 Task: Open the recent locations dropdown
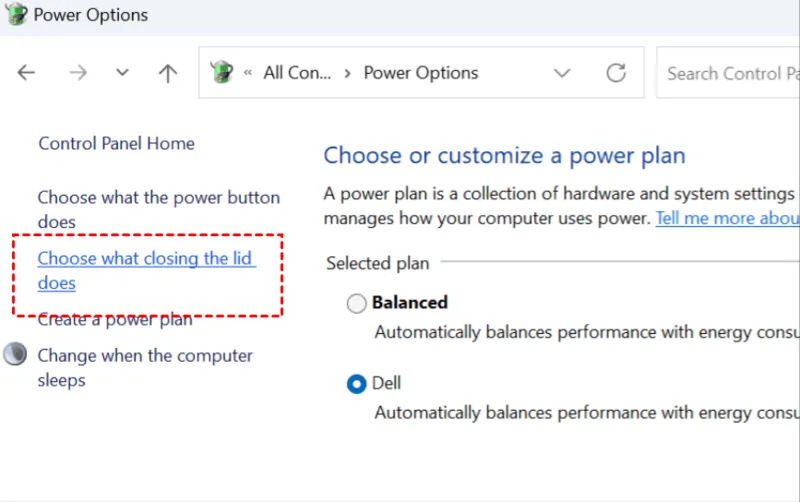coord(122,73)
